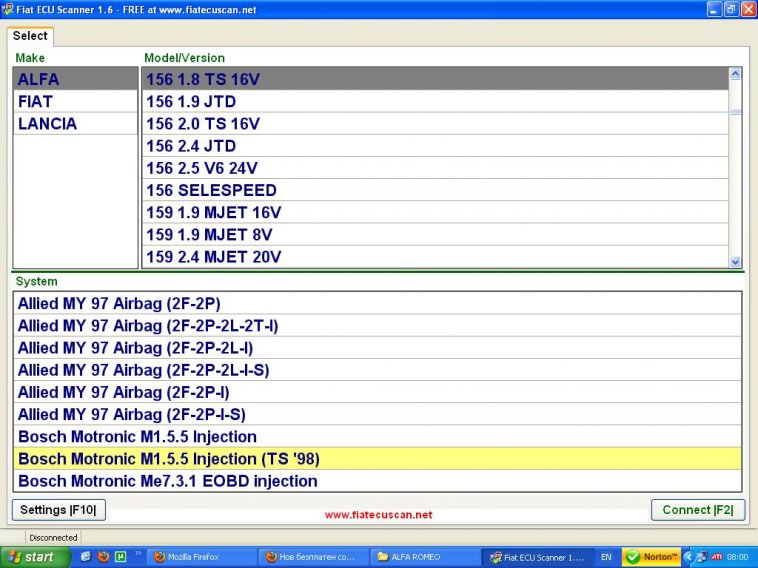The image size is (758, 568).
Task: Click the Internet Explorer quick launch icon
Action: pos(86,557)
